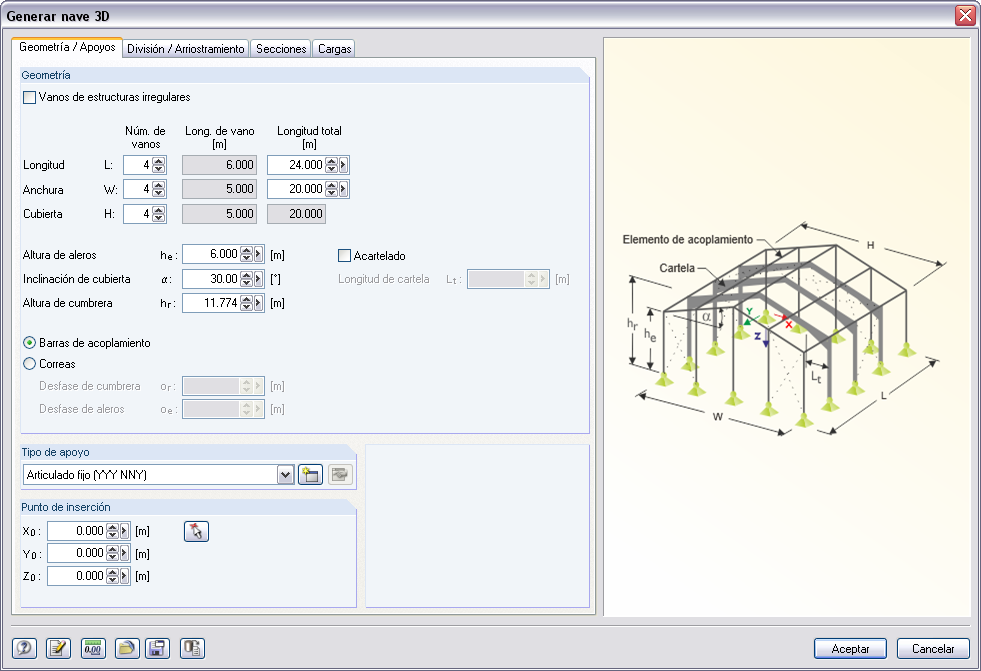Click the Cancelar button
The image size is (981, 671).
click(933, 648)
